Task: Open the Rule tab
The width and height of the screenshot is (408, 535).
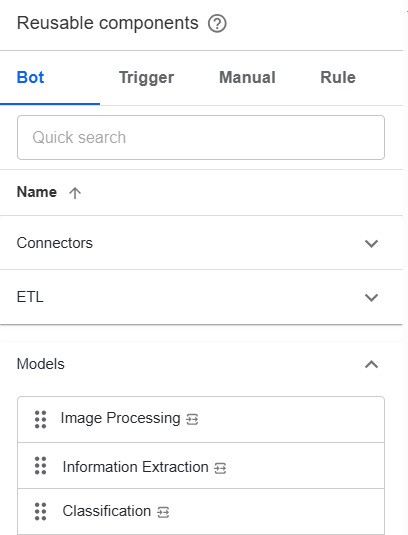Action: [x=338, y=77]
